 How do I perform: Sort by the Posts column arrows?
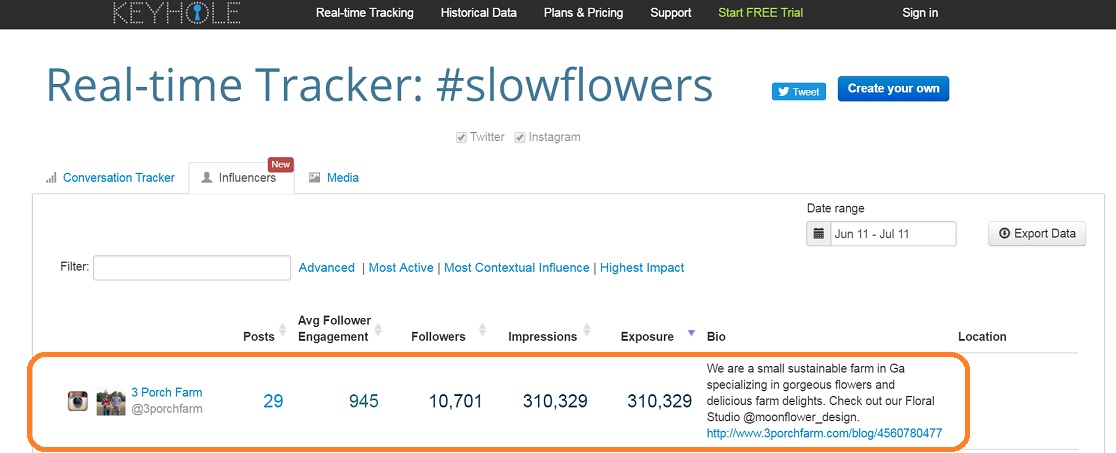282,330
